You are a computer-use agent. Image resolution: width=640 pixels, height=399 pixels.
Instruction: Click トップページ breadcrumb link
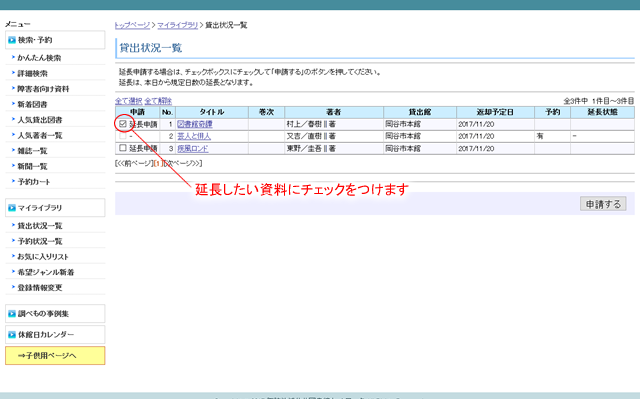(x=132, y=25)
